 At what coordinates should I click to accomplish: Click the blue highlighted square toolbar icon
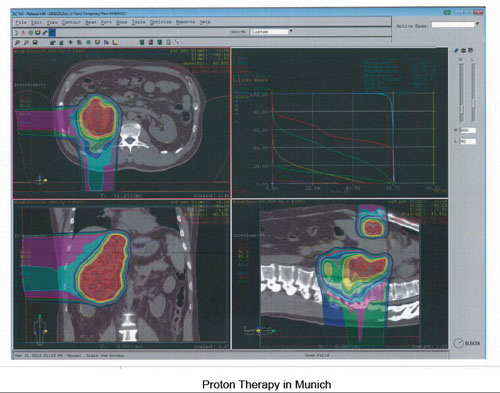[52, 32]
